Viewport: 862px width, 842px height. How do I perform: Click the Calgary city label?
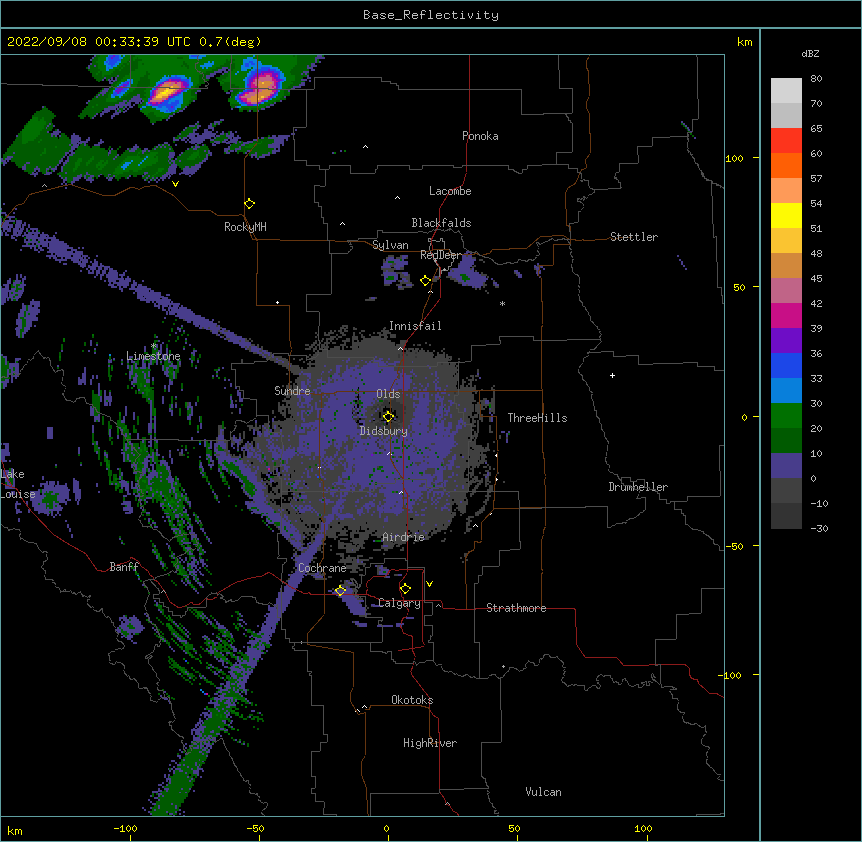pyautogui.click(x=399, y=603)
